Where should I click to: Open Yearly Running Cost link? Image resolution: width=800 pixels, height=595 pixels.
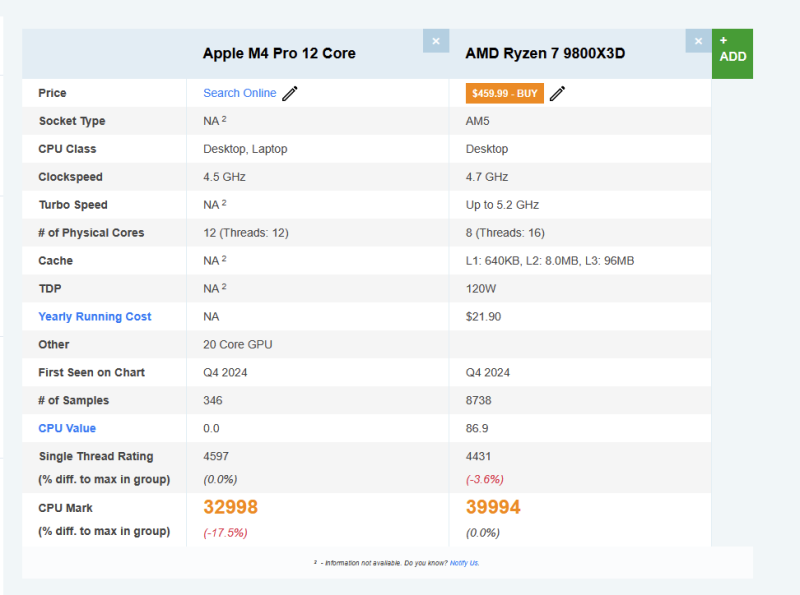pyautogui.click(x=95, y=316)
